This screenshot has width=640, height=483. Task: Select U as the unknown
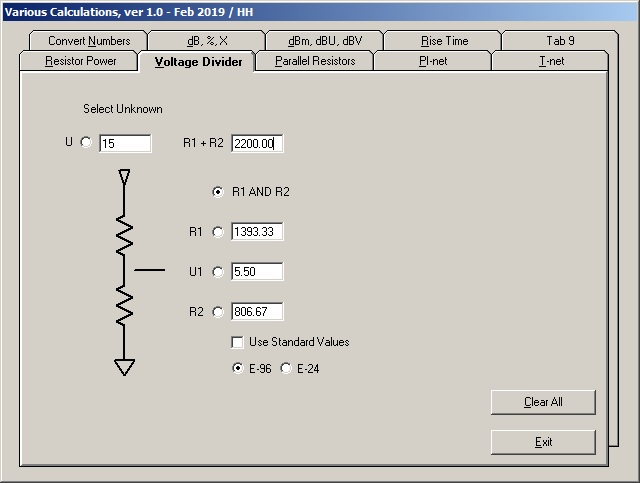[x=86, y=142]
